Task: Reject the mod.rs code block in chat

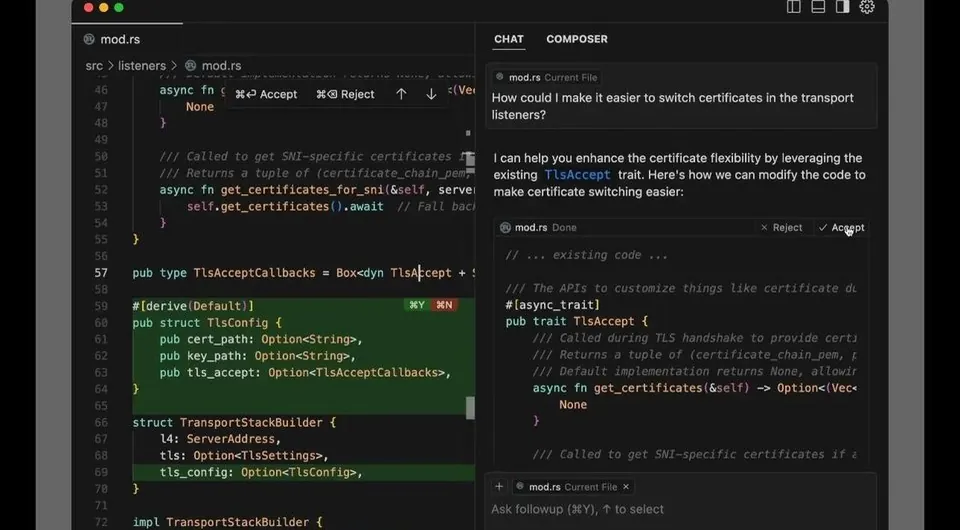Action: coord(781,228)
